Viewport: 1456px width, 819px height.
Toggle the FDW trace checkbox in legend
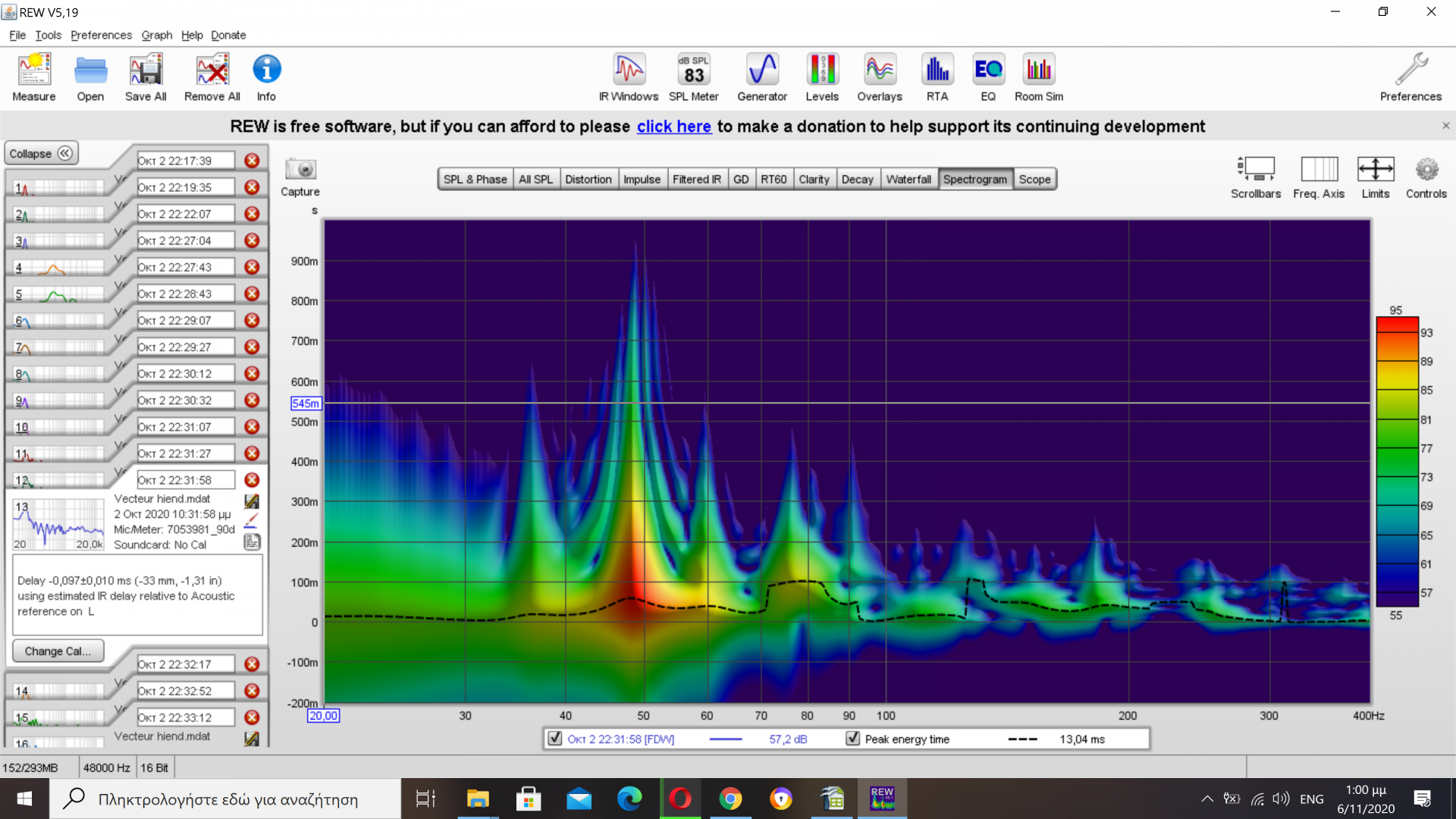[555, 738]
